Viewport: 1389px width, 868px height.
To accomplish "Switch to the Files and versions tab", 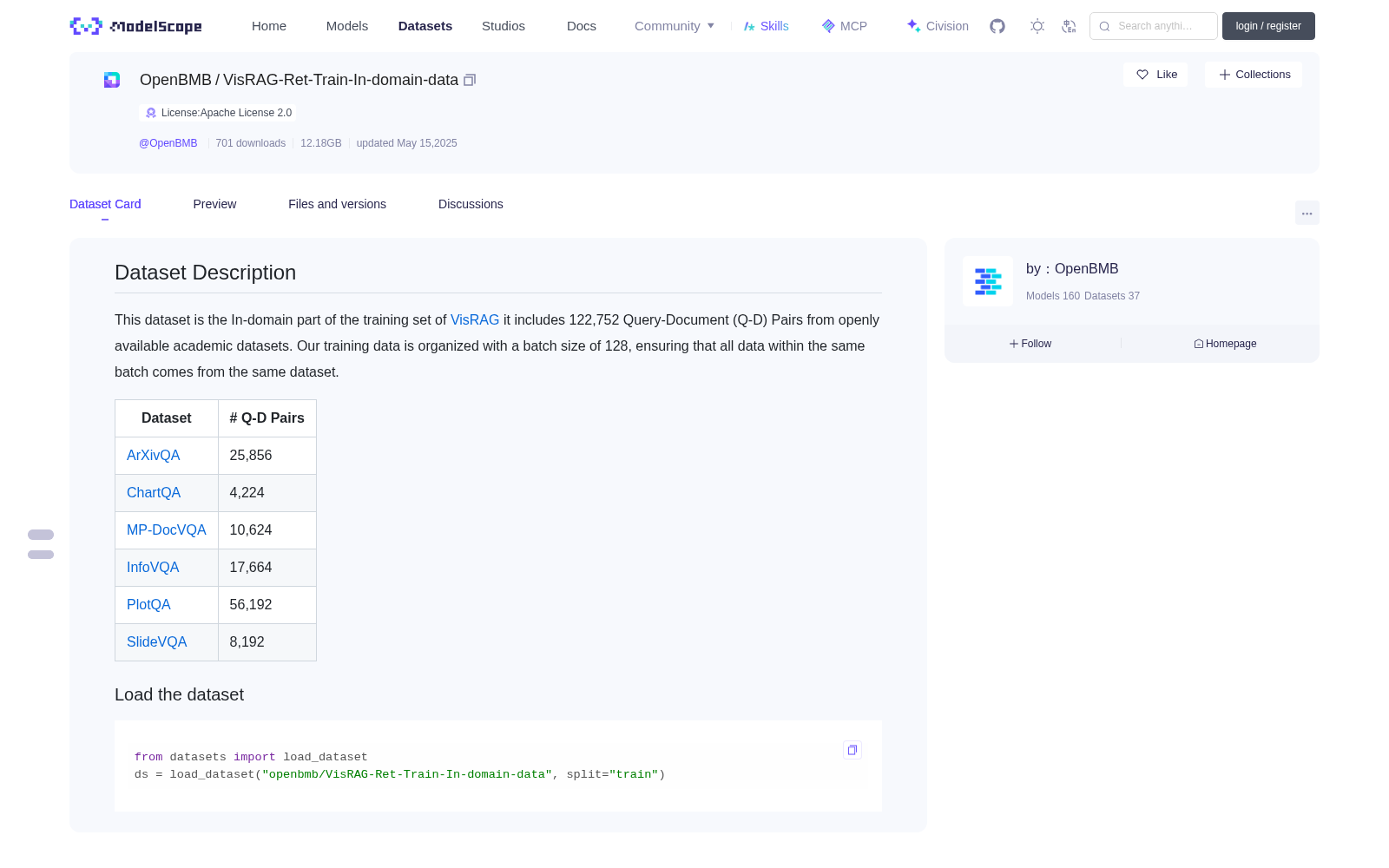I will [x=337, y=204].
